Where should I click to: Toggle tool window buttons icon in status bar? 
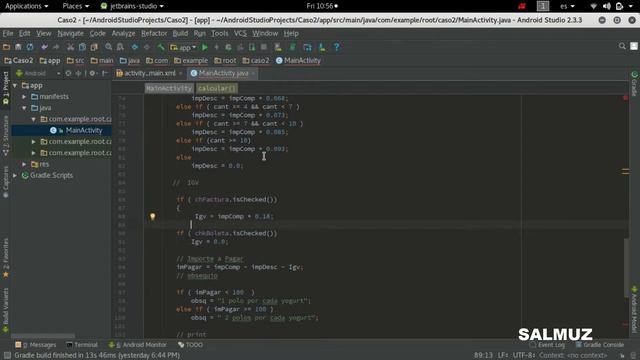7,355
